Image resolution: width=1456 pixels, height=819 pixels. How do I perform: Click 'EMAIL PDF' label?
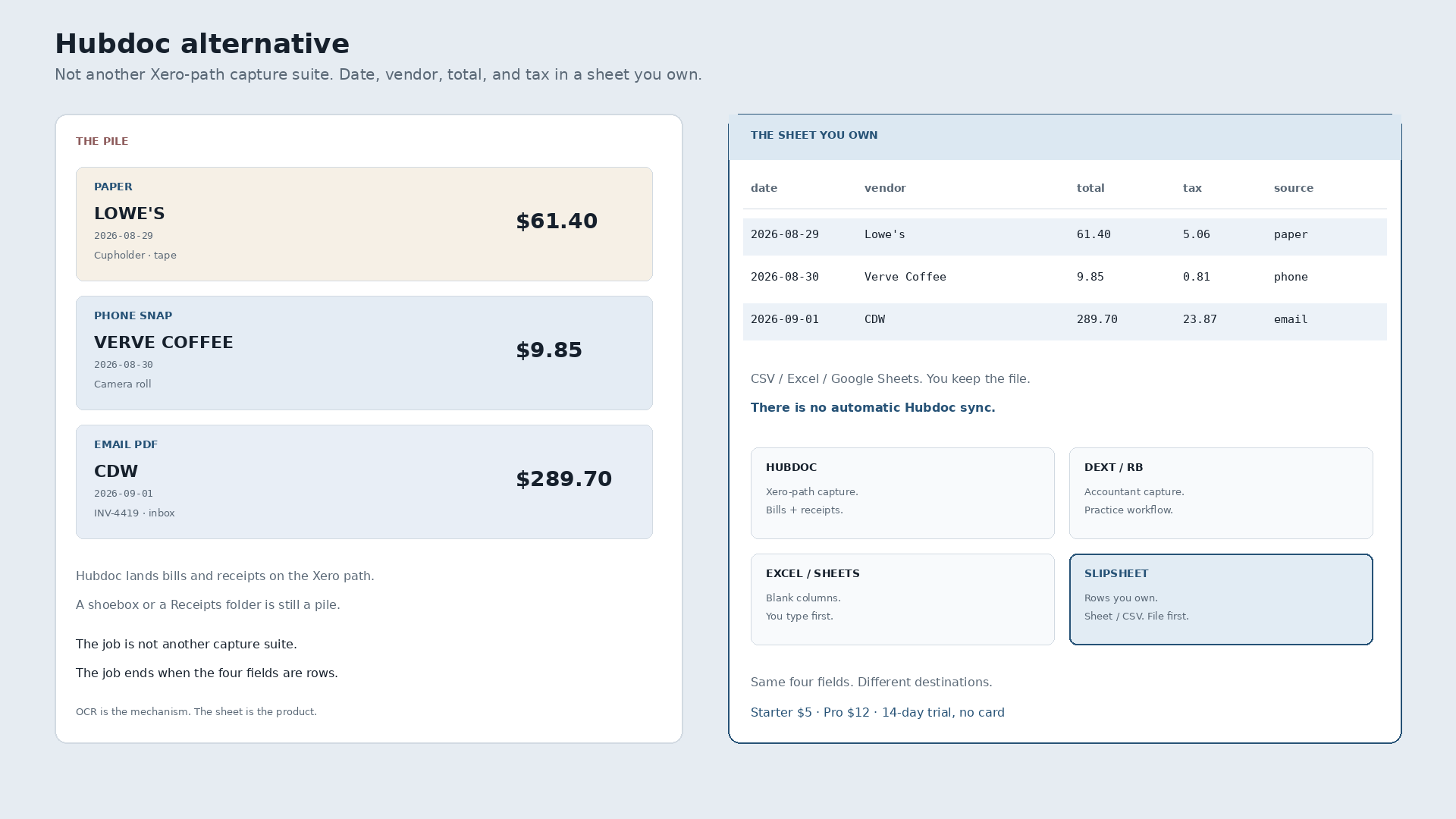click(x=126, y=444)
